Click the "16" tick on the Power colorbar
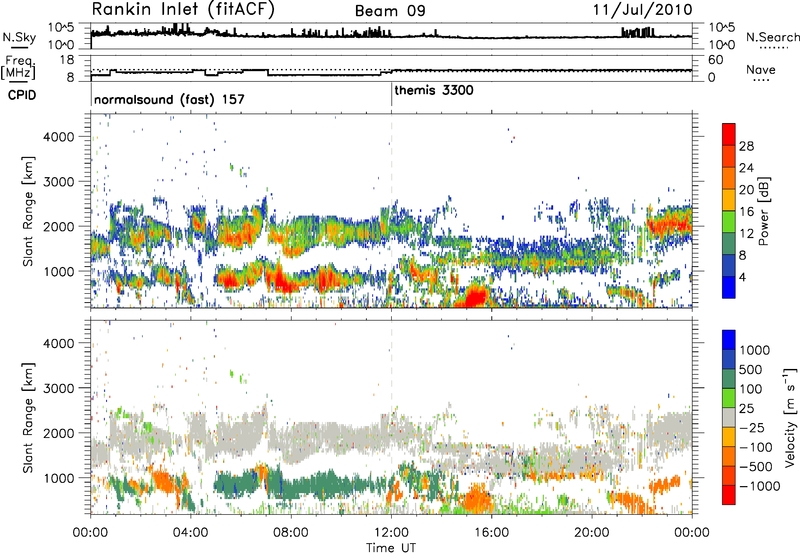This screenshot has height=554, width=800. (746, 212)
